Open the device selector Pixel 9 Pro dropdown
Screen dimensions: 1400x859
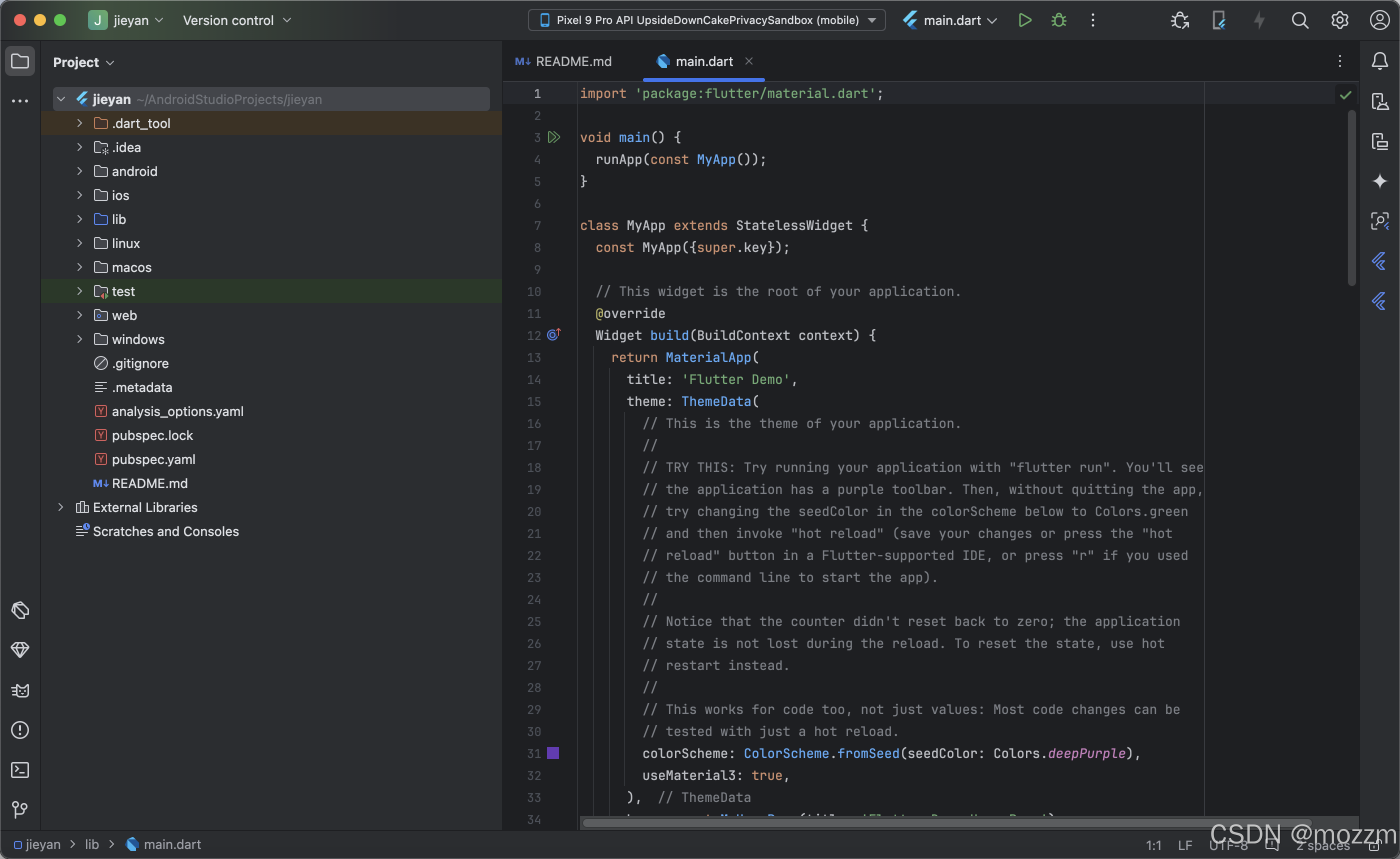tap(706, 20)
